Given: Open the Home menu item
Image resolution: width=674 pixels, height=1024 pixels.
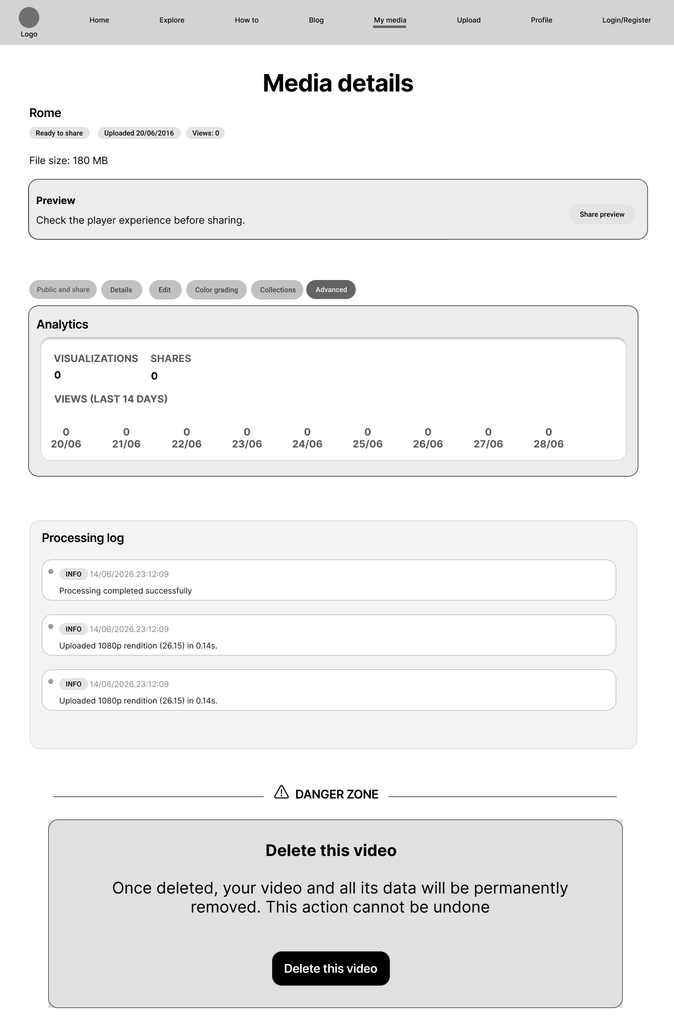Looking at the screenshot, I should [99, 20].
